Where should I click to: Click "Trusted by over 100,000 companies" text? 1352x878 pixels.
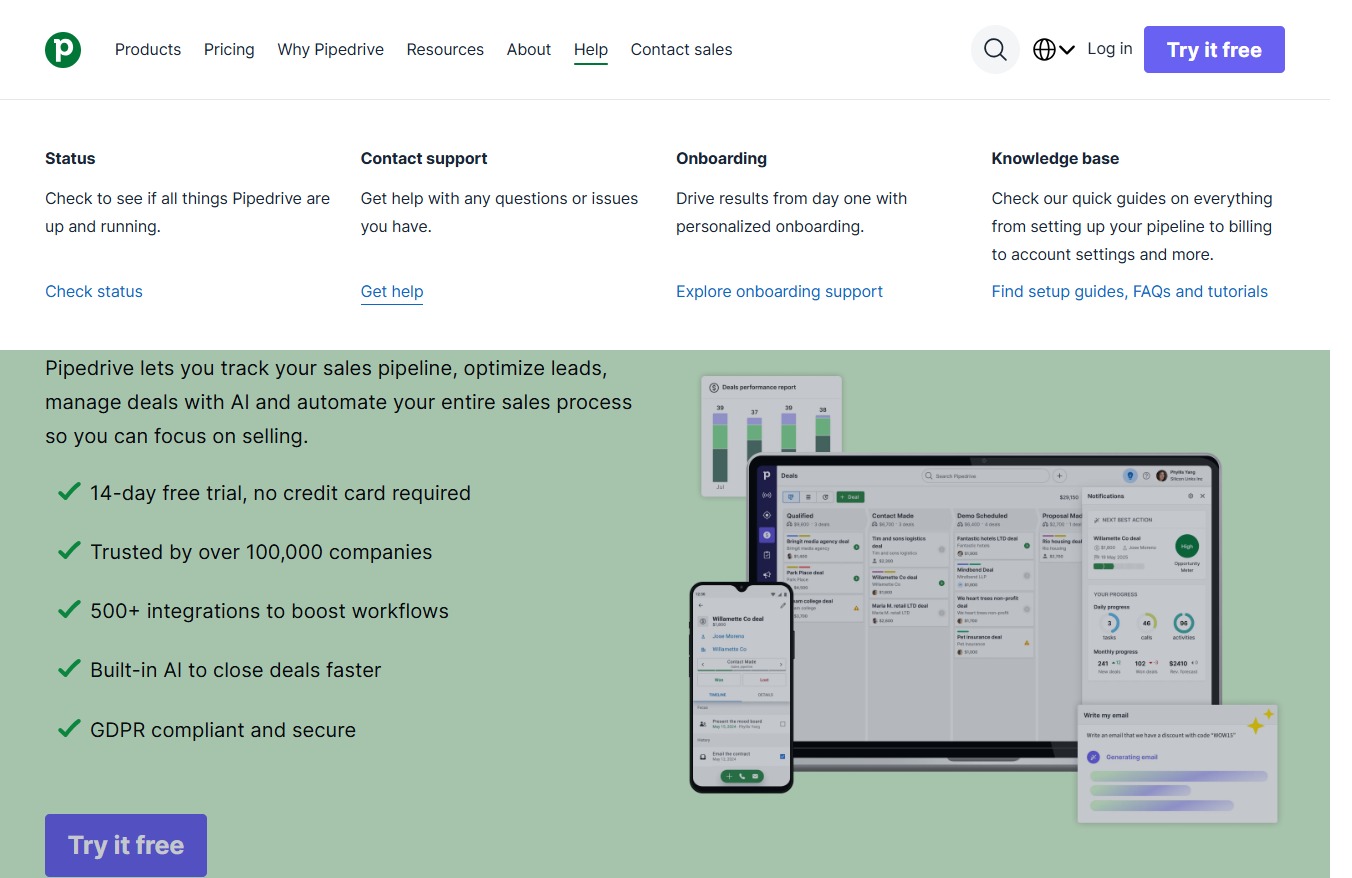click(x=261, y=552)
